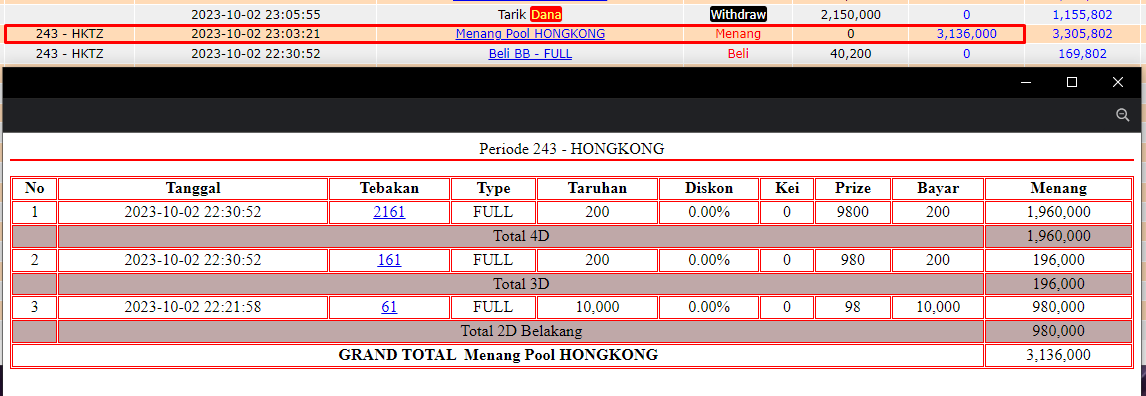The width and height of the screenshot is (1146, 396).
Task: Select the 2023-10-02 22:21:58 date cell
Action: 193,307
